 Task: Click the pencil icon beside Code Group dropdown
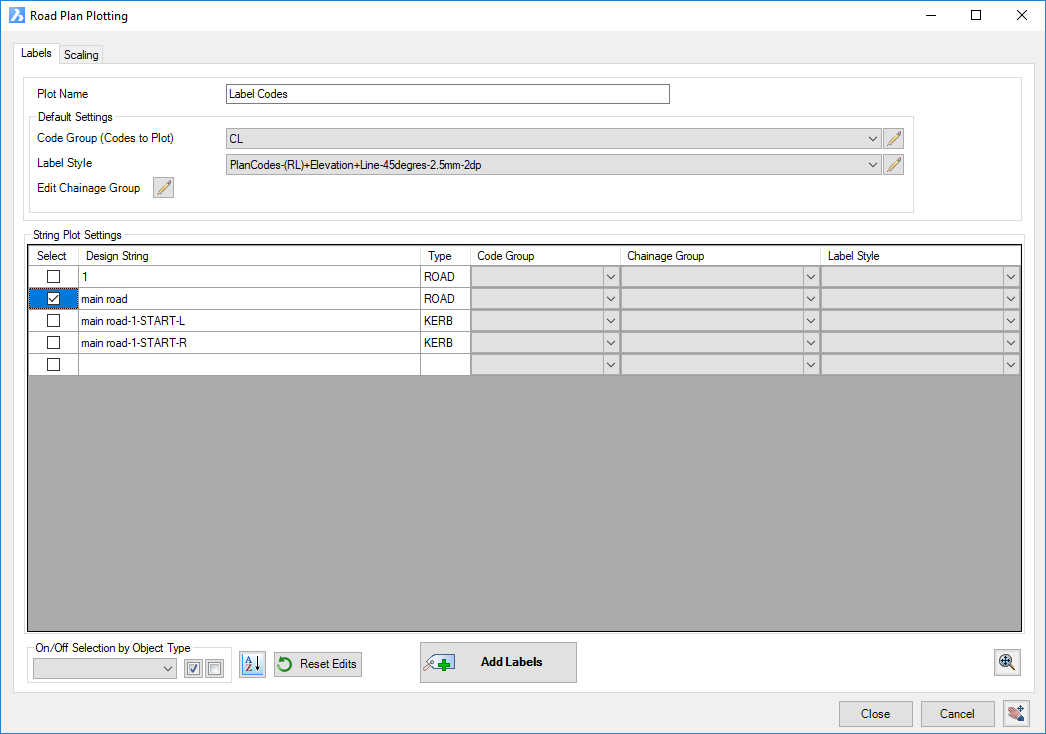pyautogui.click(x=894, y=139)
